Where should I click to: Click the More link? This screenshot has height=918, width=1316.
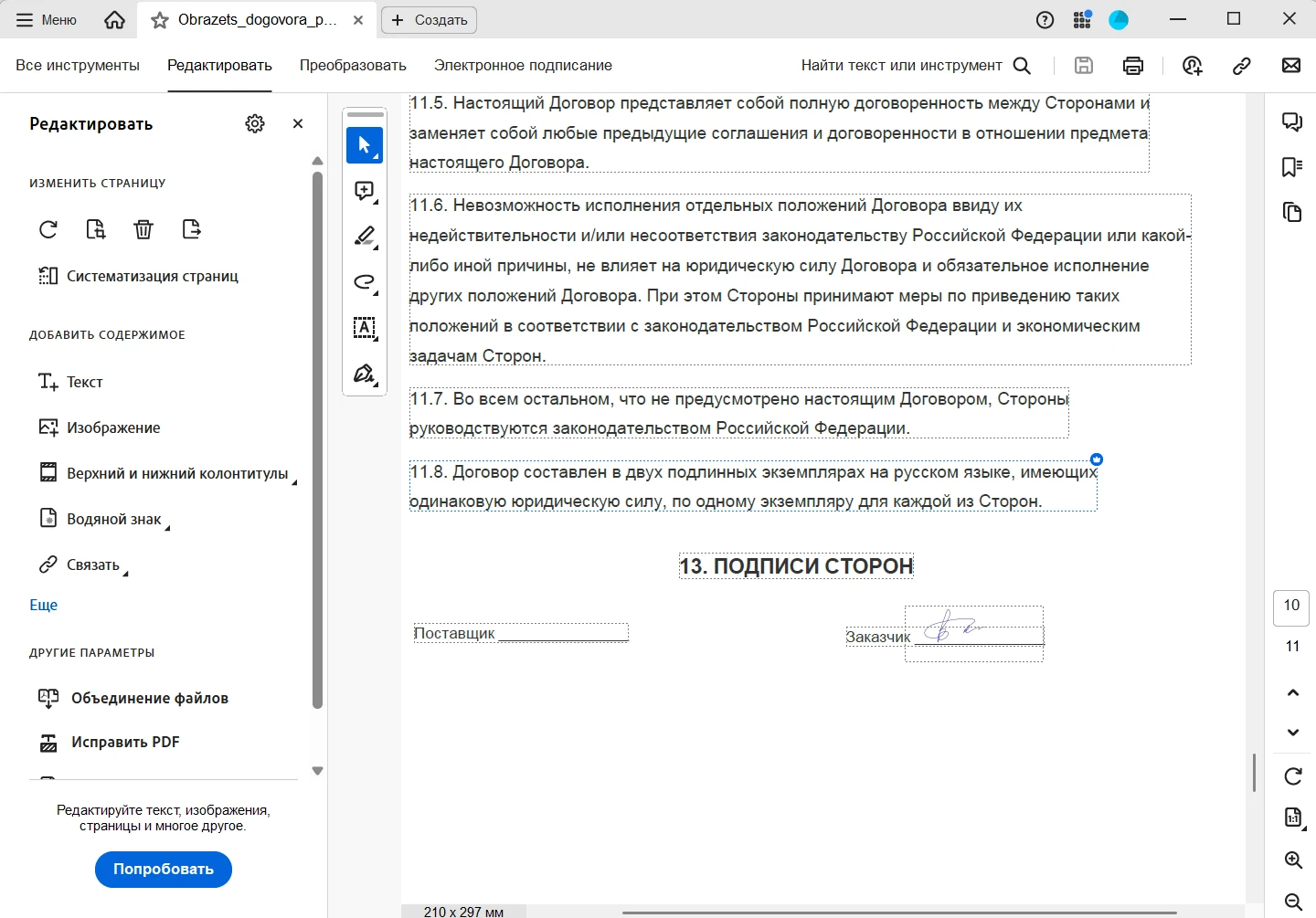pyautogui.click(x=44, y=605)
